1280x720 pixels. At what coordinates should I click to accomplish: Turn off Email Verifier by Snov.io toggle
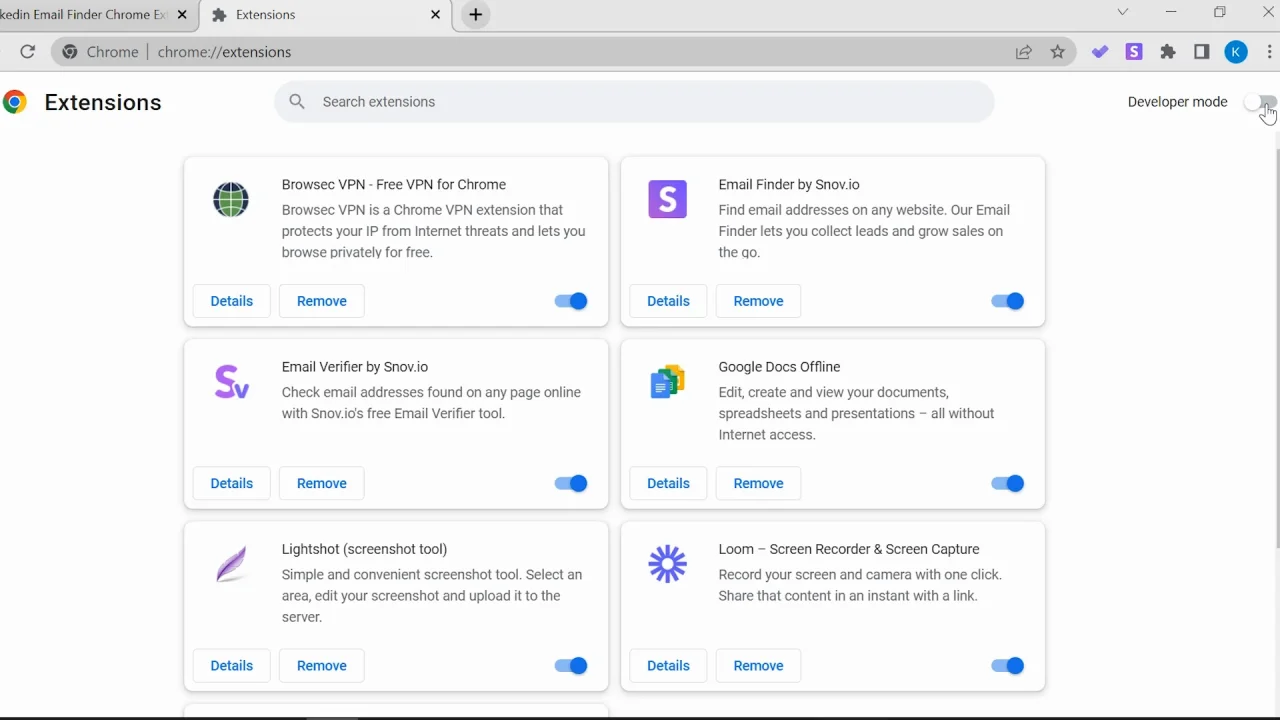tap(571, 483)
